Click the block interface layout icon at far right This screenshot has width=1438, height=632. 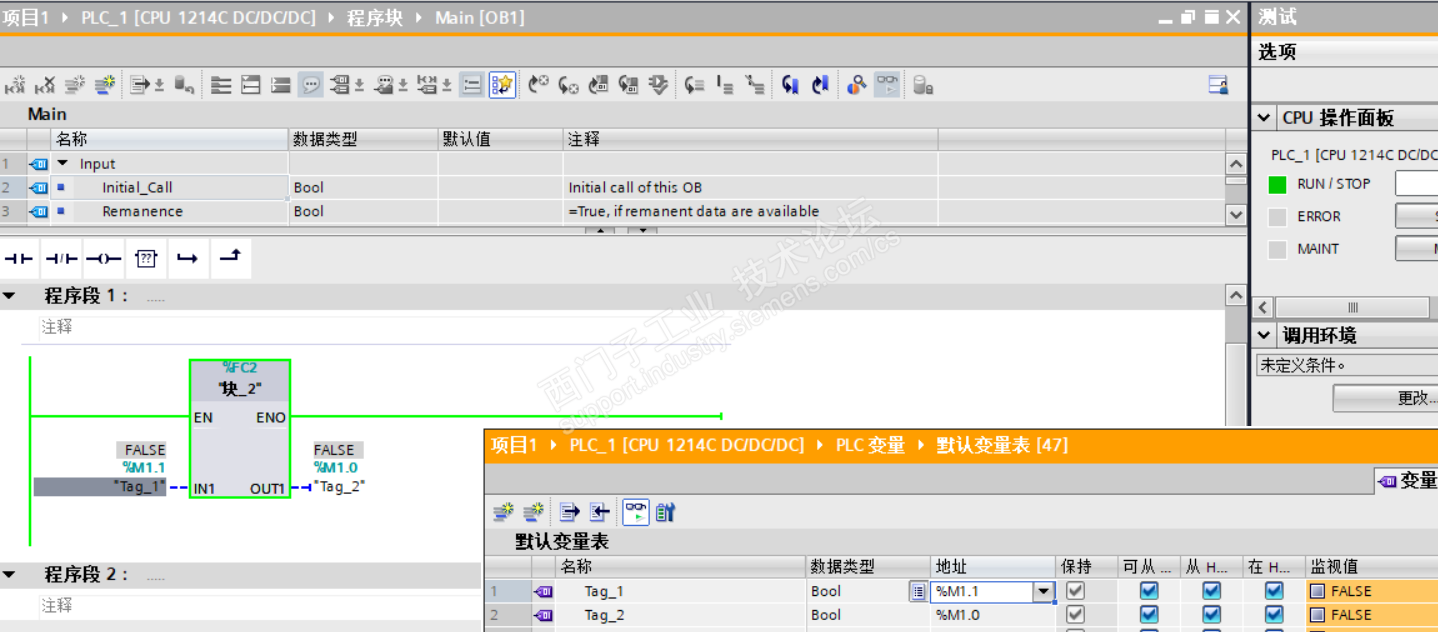[1218, 86]
